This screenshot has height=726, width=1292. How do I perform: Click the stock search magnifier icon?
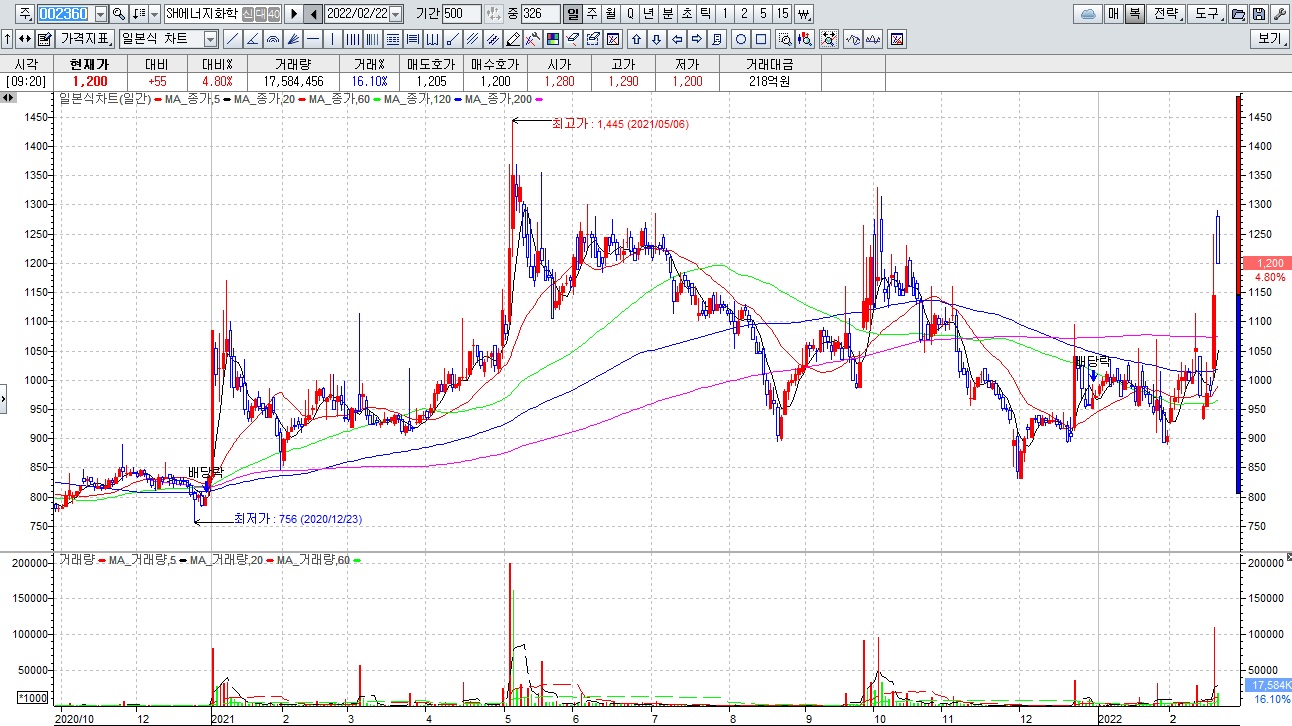pos(118,14)
